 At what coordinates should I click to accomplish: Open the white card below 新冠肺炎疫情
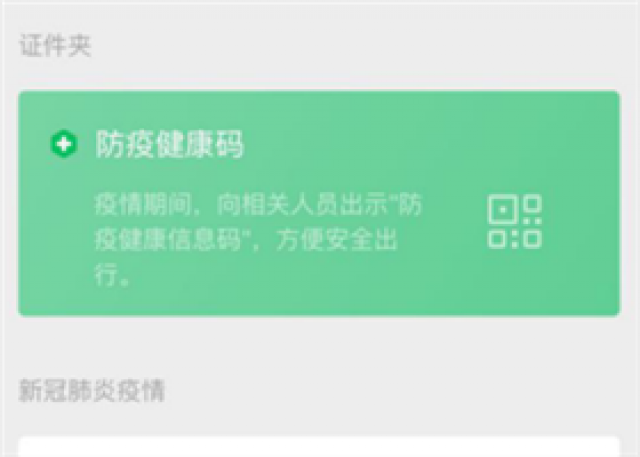point(319,446)
